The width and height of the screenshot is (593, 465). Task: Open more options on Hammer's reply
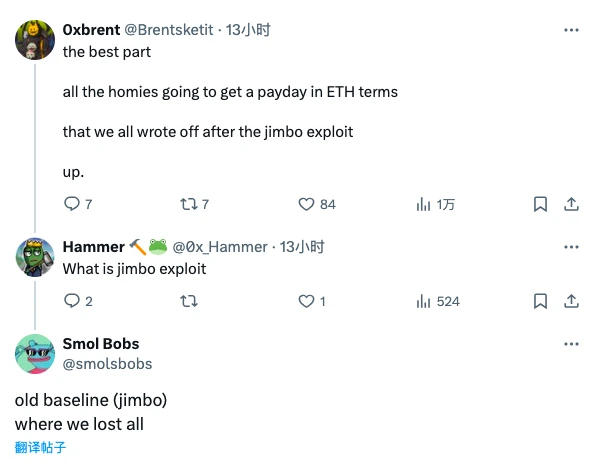click(571, 247)
